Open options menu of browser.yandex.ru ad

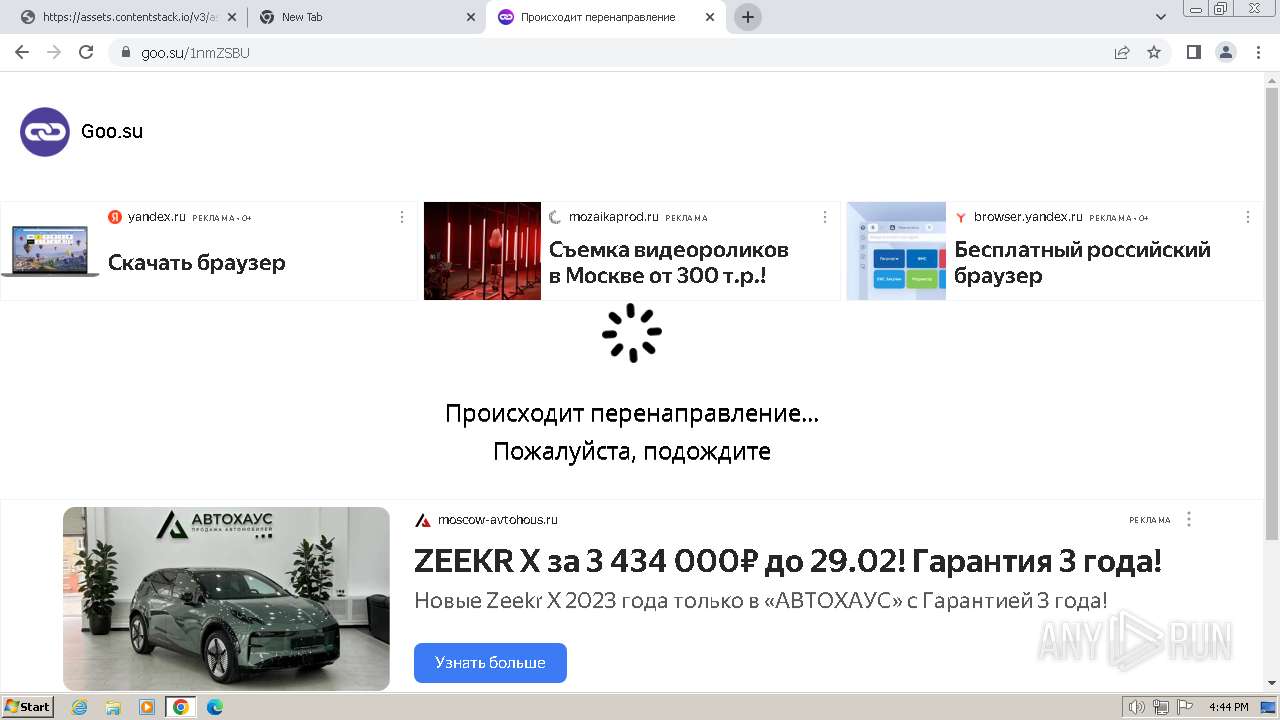point(1248,217)
